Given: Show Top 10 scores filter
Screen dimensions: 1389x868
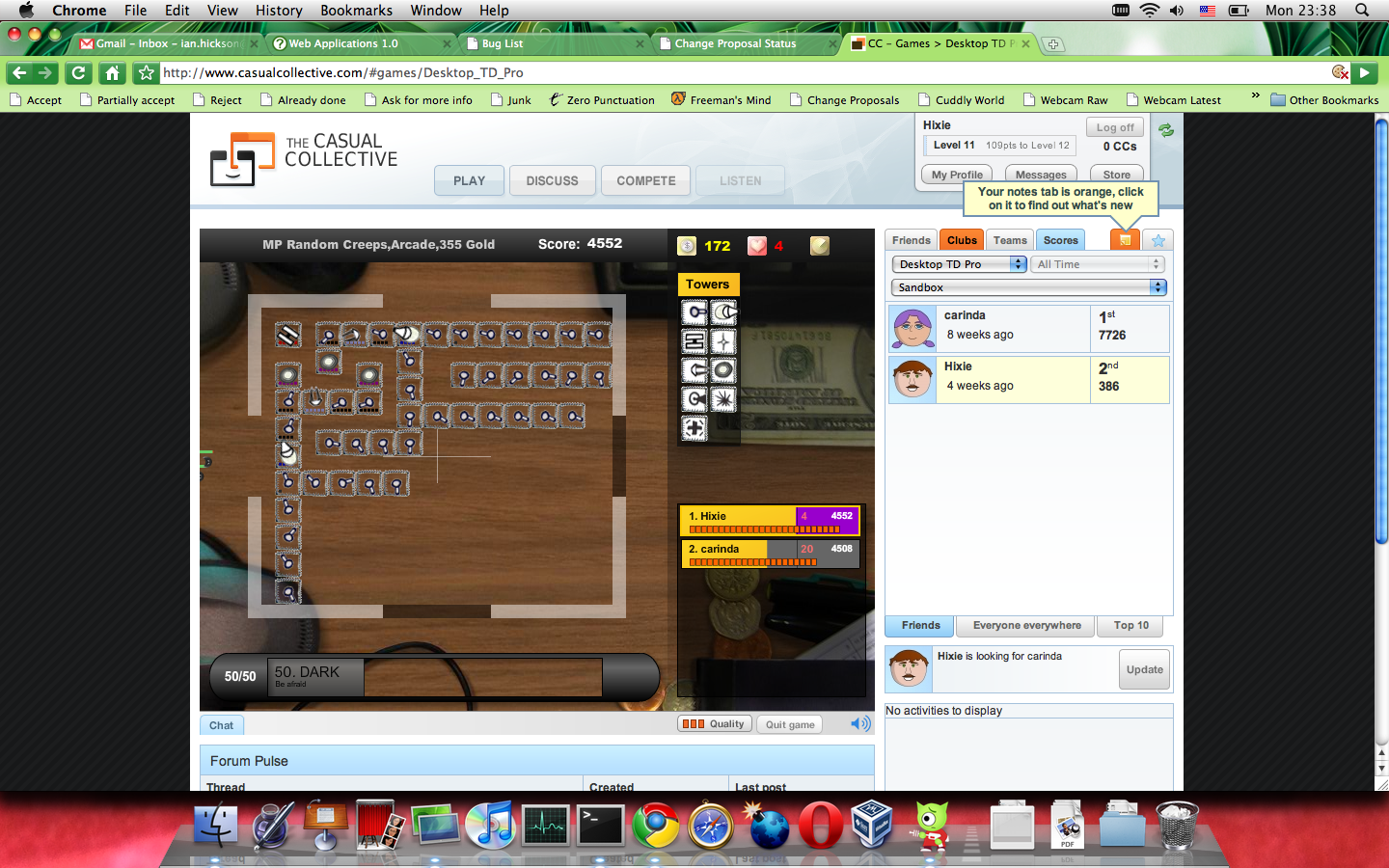Looking at the screenshot, I should point(1131,626).
